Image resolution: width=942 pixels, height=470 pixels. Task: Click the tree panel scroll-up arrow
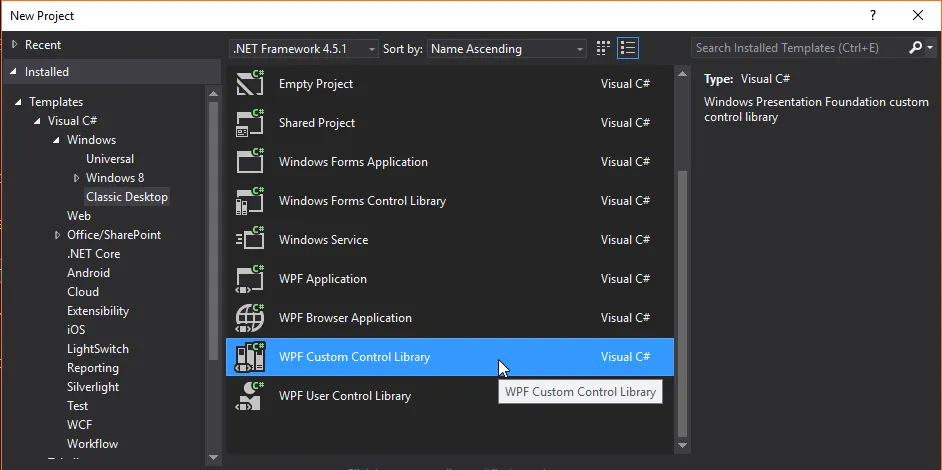pyautogui.click(x=214, y=93)
